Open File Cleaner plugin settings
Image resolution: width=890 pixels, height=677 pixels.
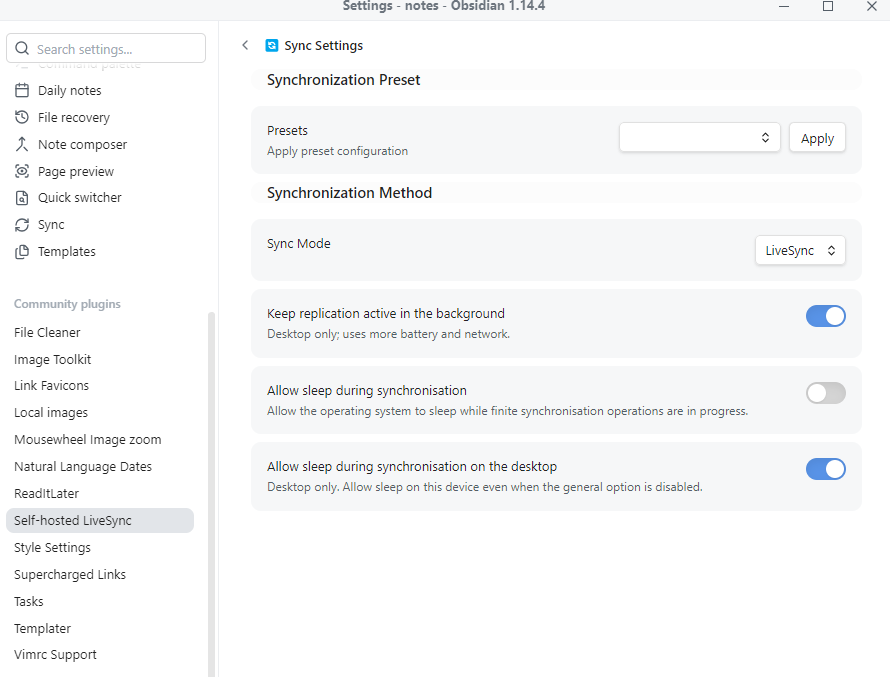pyautogui.click(x=100, y=333)
